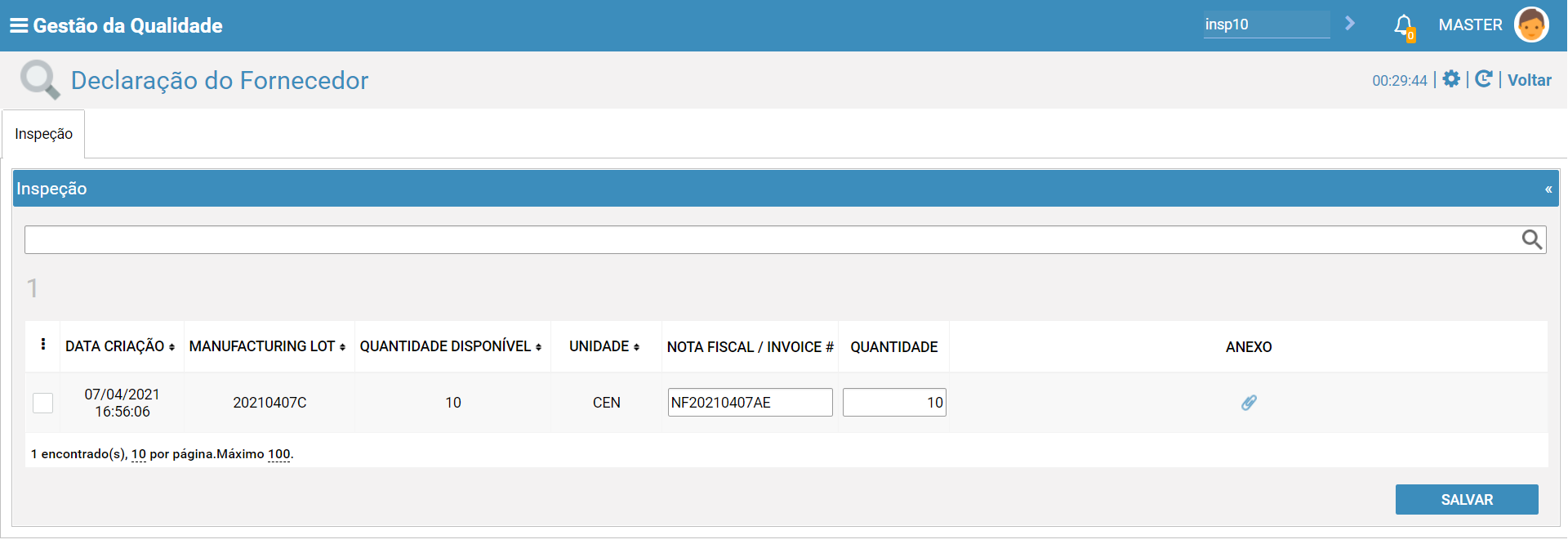The height and width of the screenshot is (544, 1568).
Task: Click the session timer 00:29:44
Action: click(x=1400, y=81)
